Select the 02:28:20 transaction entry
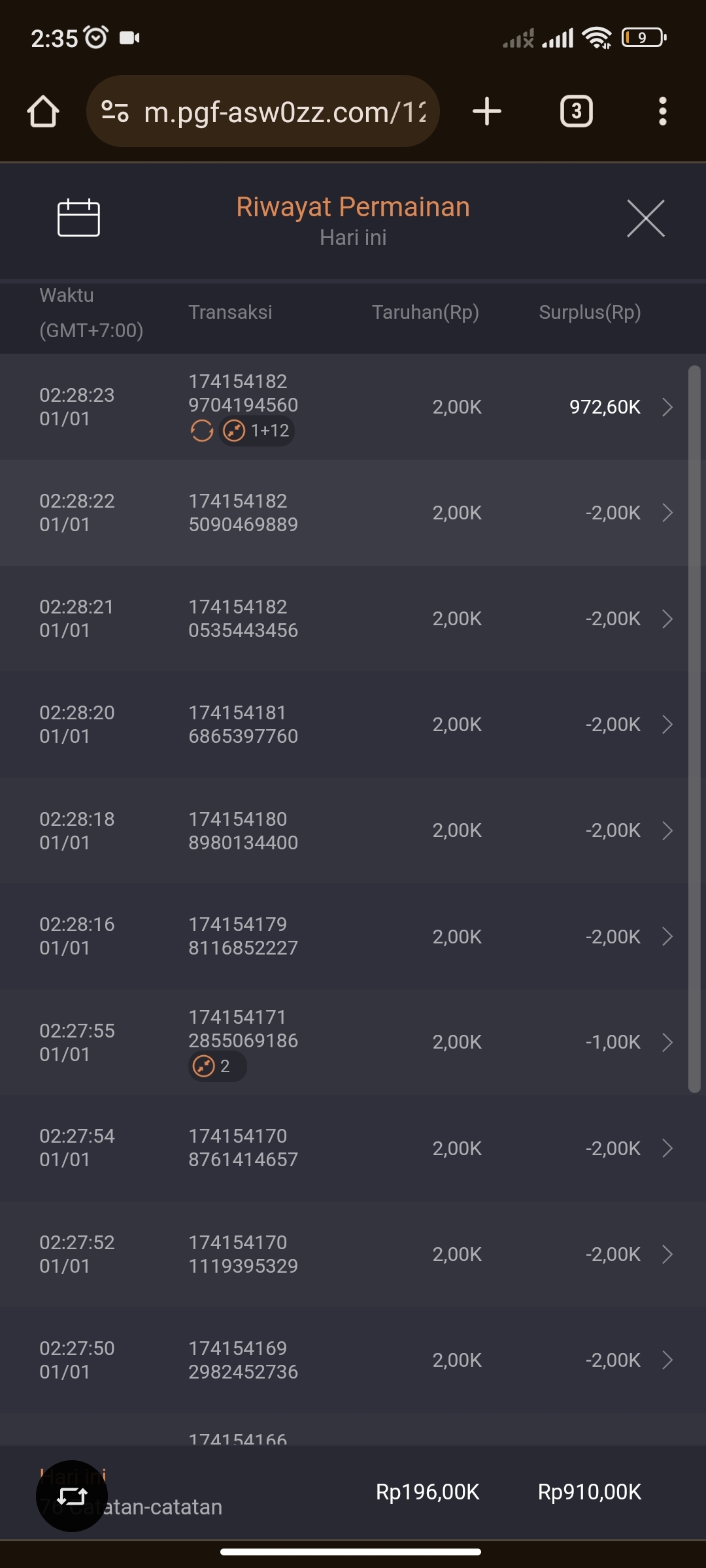 (243, 725)
